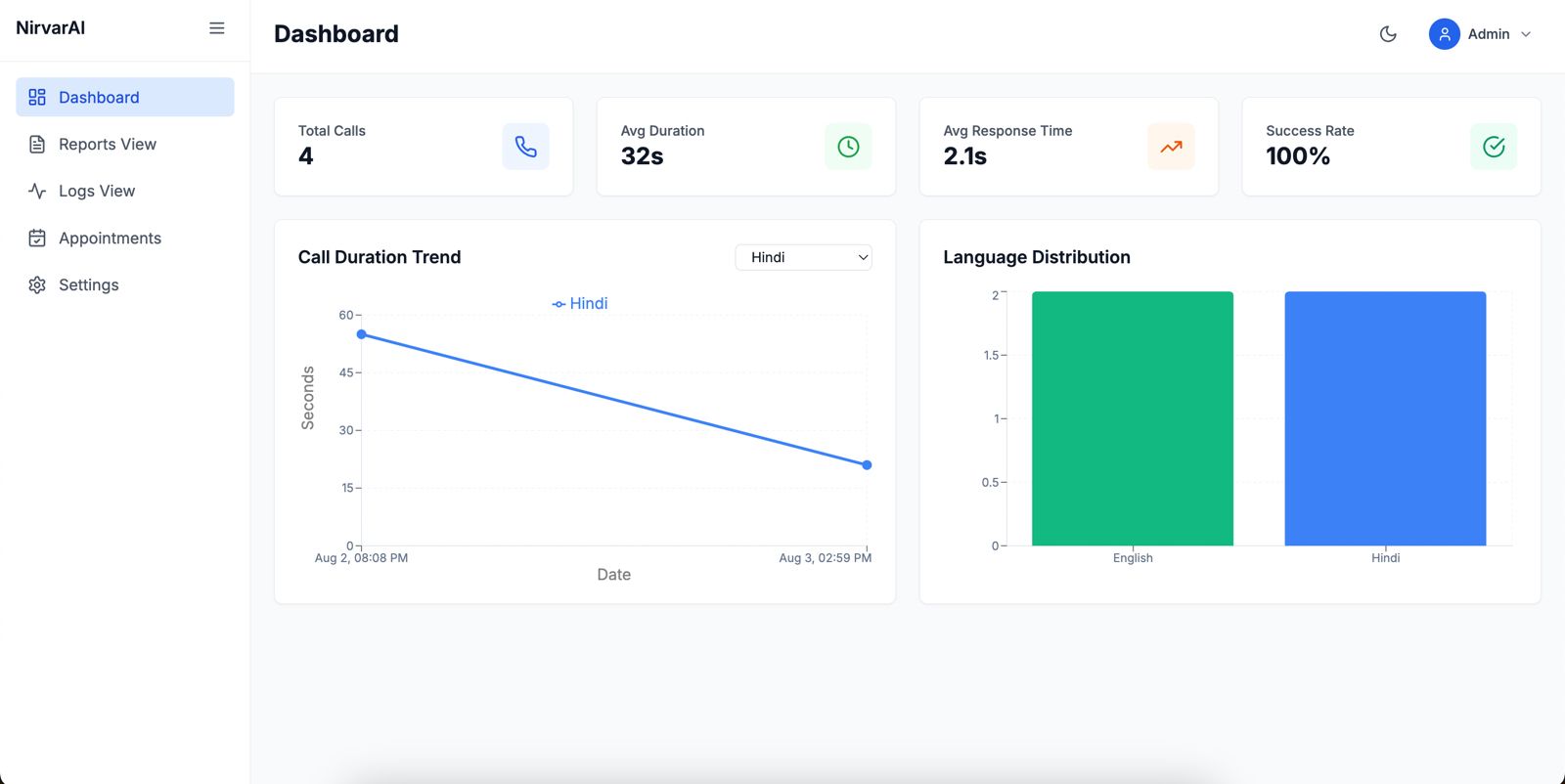This screenshot has width=1565, height=784.
Task: Toggle dark mode with the moon icon
Action: (x=1388, y=34)
